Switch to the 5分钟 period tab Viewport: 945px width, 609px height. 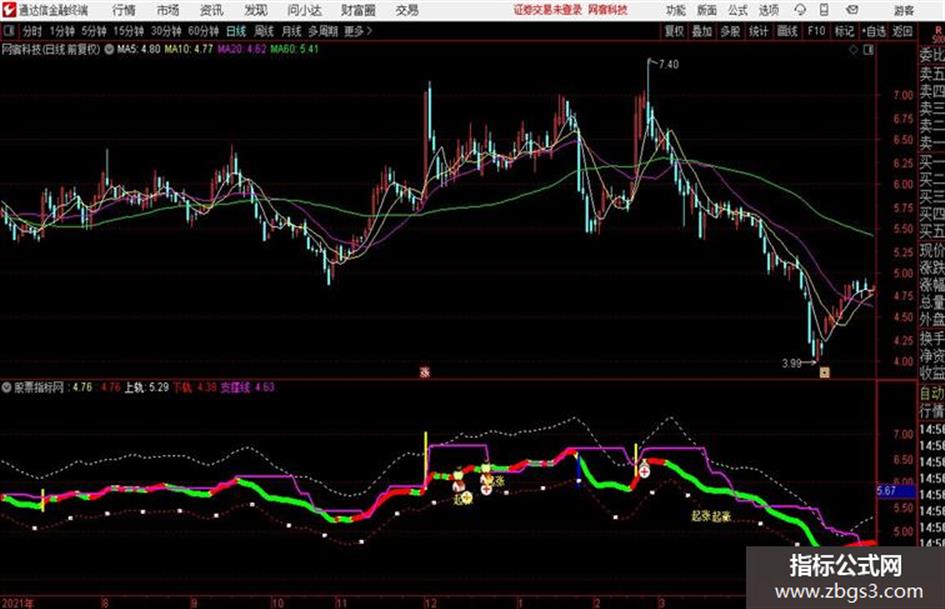94,31
